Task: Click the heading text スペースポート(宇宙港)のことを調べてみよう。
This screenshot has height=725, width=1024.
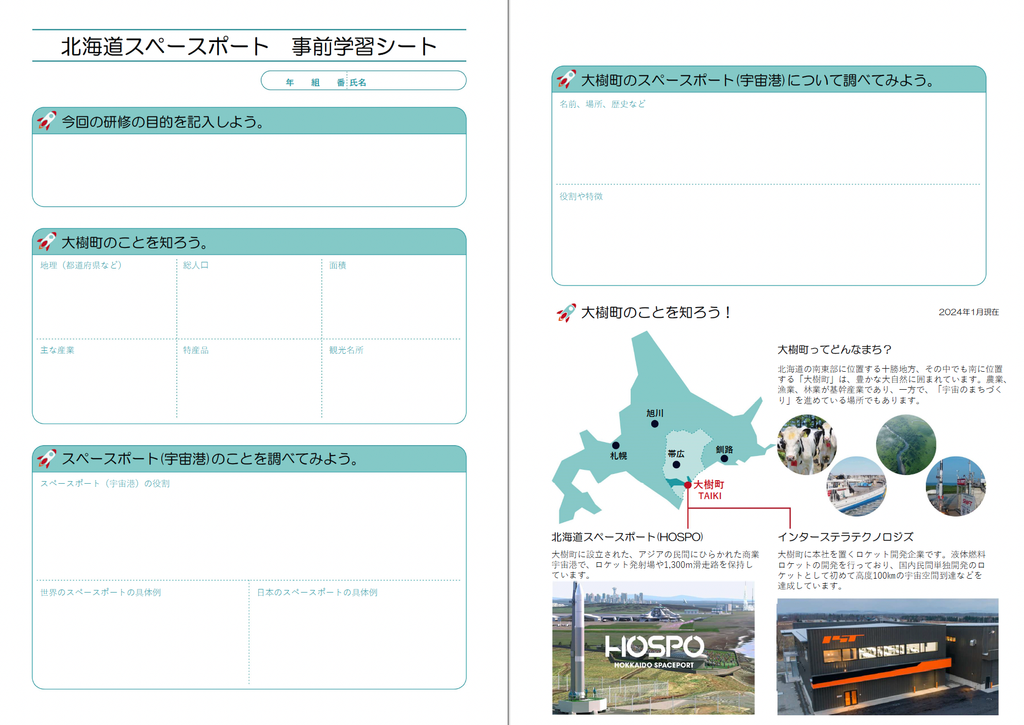Action: pos(210,459)
